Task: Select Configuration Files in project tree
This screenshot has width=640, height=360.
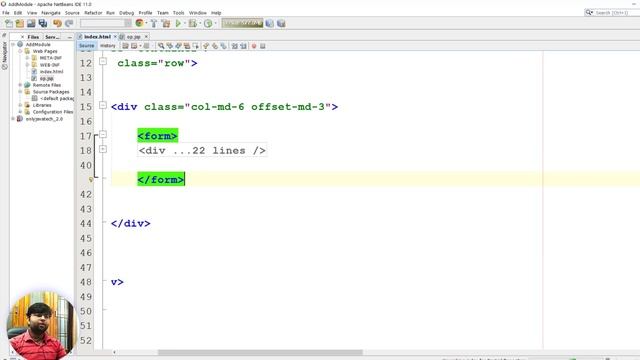Action: pos(53,112)
